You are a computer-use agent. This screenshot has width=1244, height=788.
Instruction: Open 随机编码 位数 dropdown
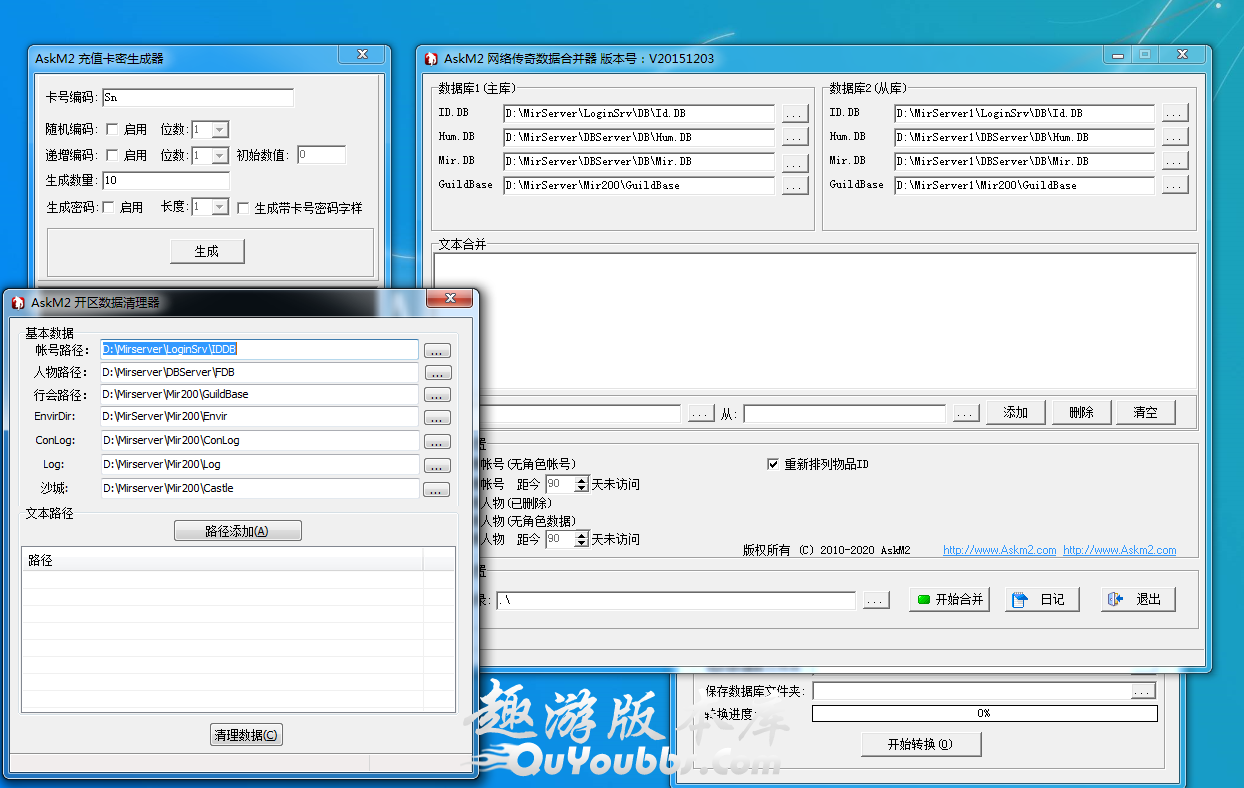coord(220,130)
